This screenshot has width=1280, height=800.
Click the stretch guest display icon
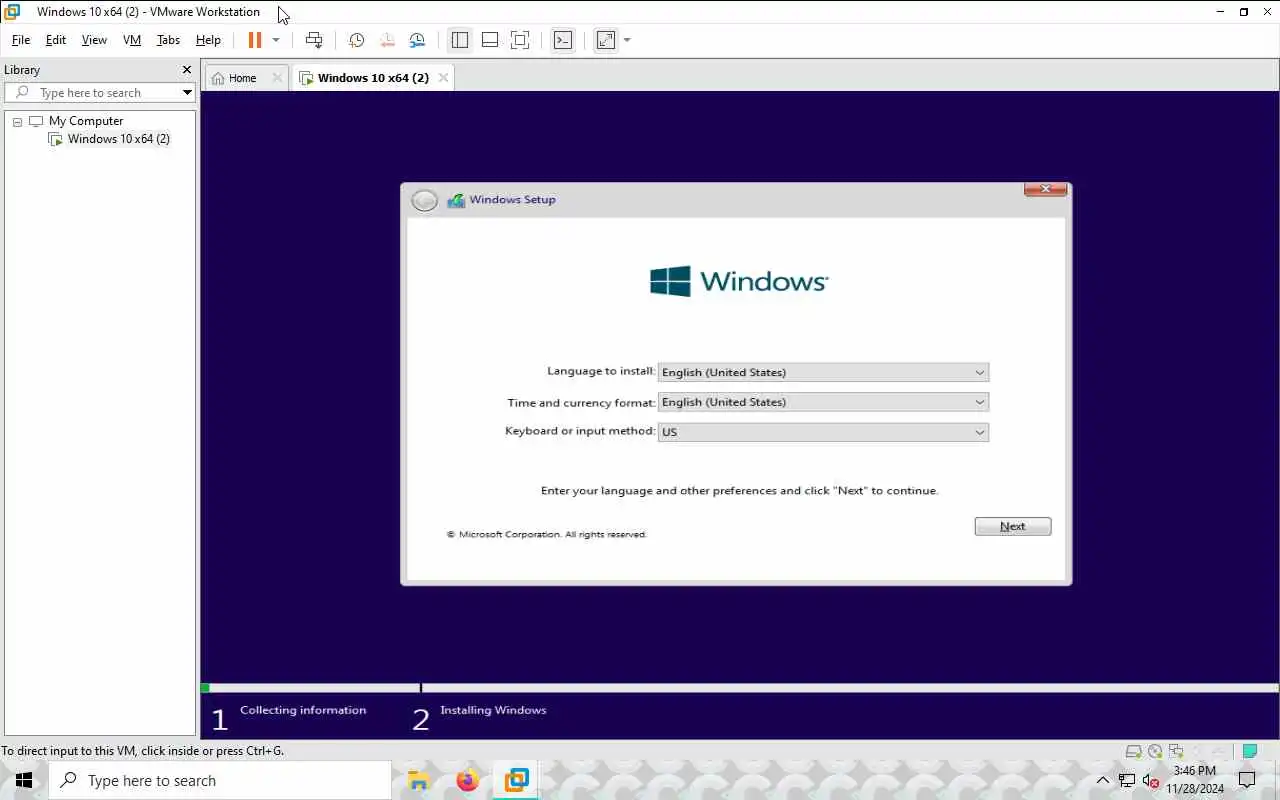[x=606, y=40]
